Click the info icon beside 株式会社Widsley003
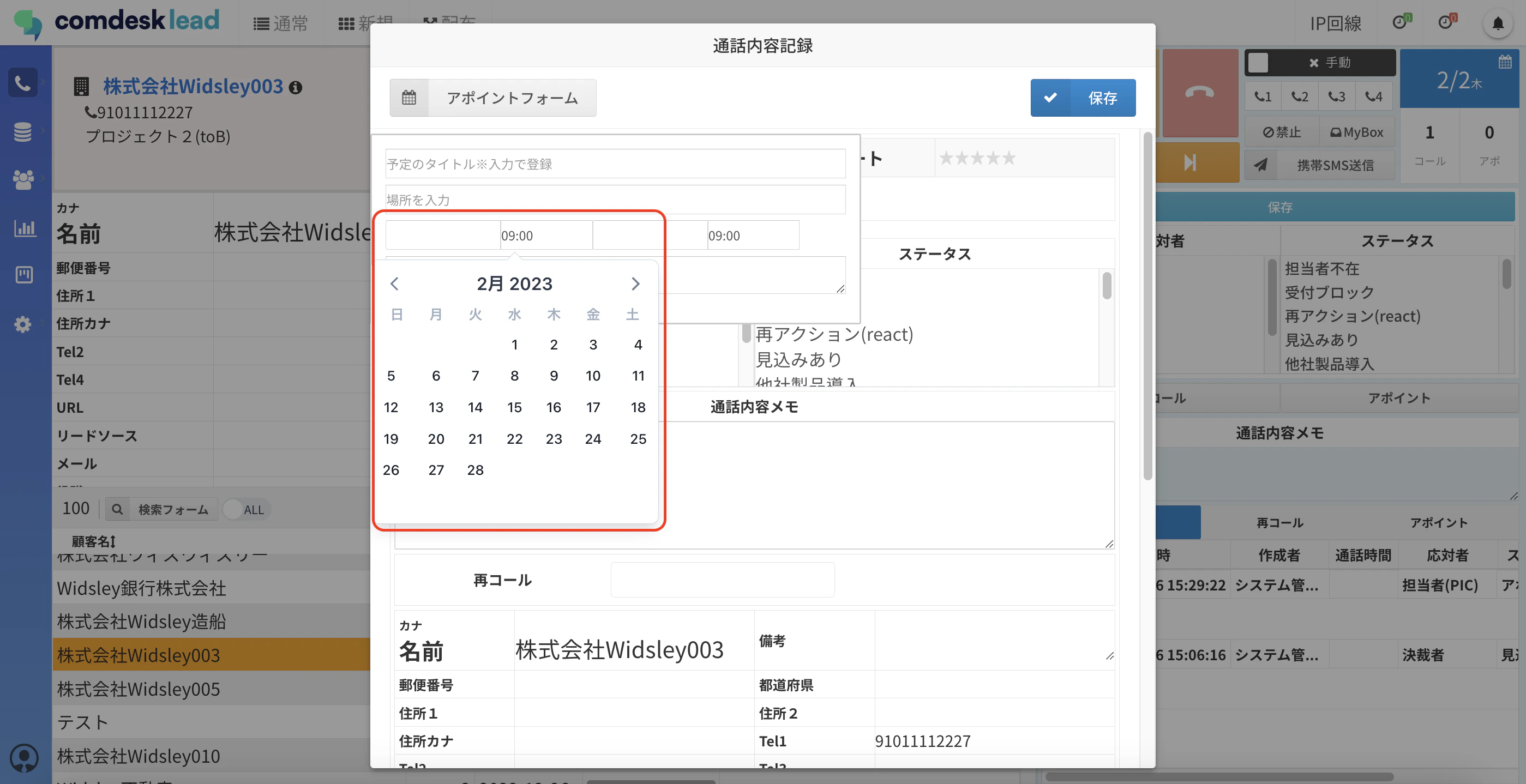Screen dimensions: 1526x784 click(295, 88)
